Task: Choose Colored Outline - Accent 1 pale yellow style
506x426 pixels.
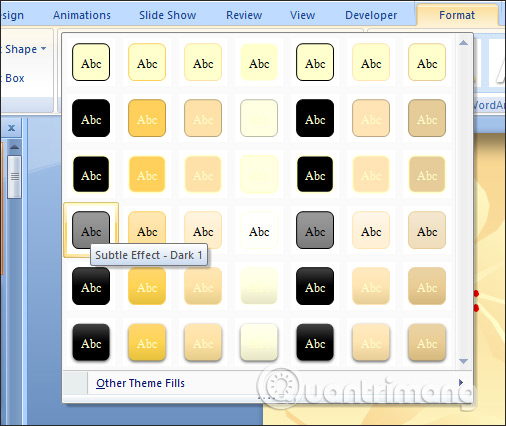Action: tap(147, 62)
